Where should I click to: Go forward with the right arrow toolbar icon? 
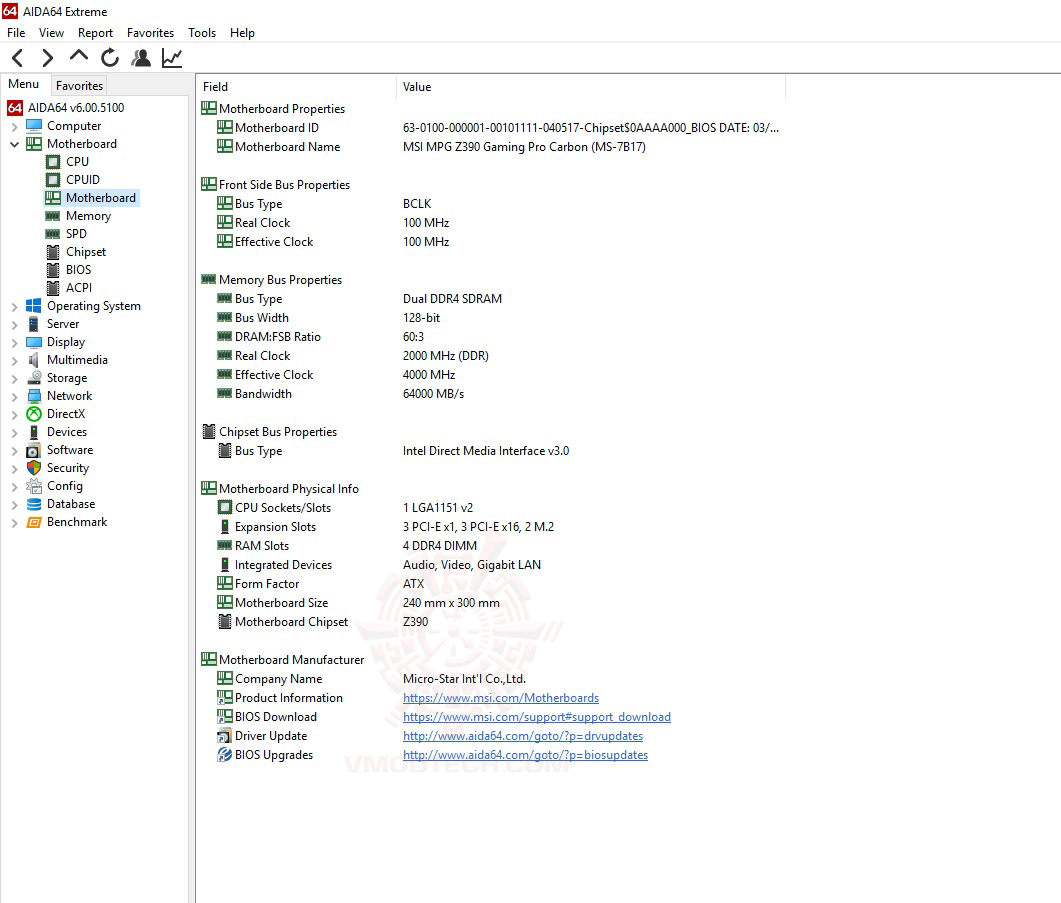coord(47,58)
